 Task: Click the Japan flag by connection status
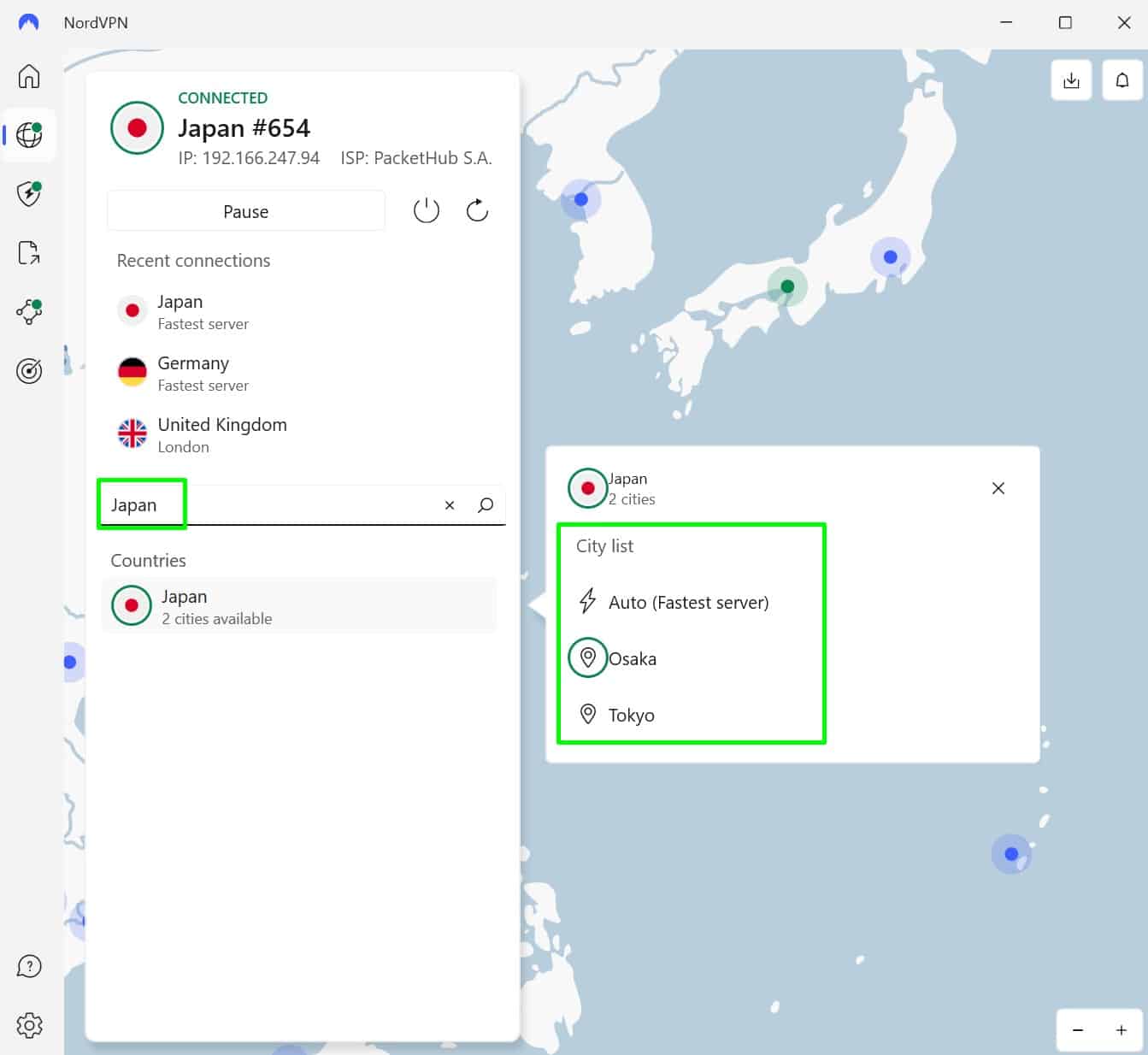point(137,128)
